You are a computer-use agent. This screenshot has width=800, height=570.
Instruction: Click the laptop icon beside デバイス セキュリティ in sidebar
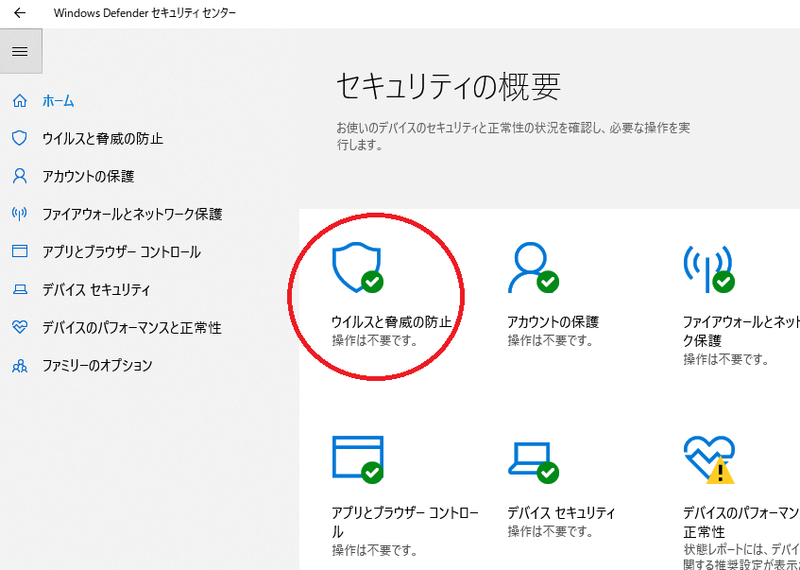tap(19, 290)
